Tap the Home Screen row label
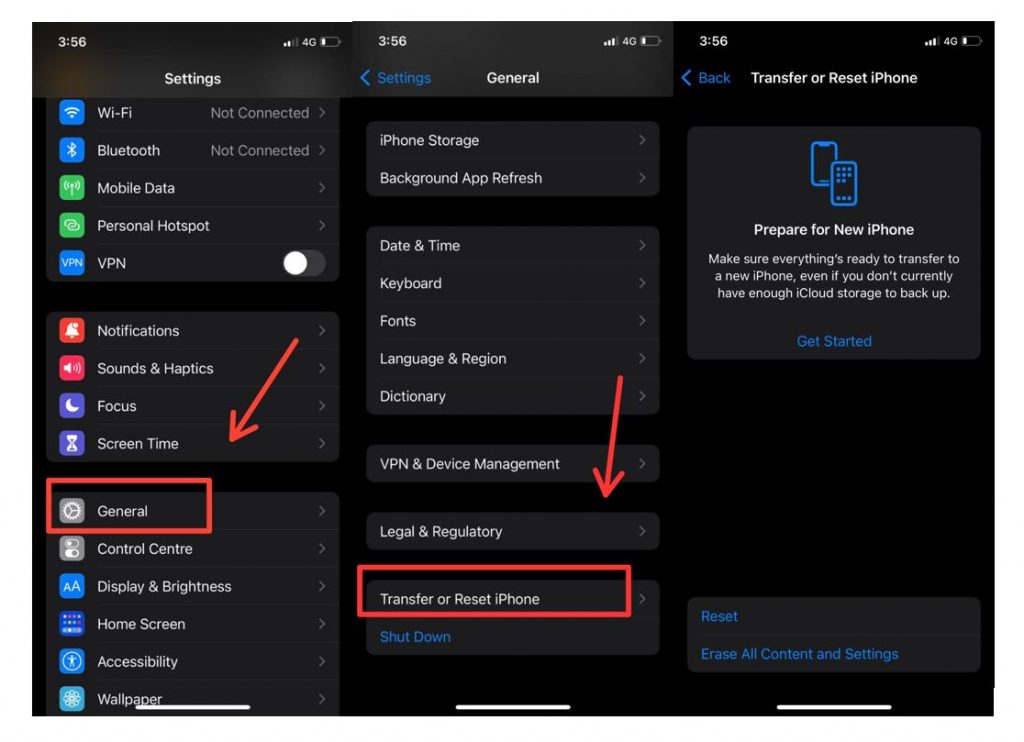 (141, 624)
